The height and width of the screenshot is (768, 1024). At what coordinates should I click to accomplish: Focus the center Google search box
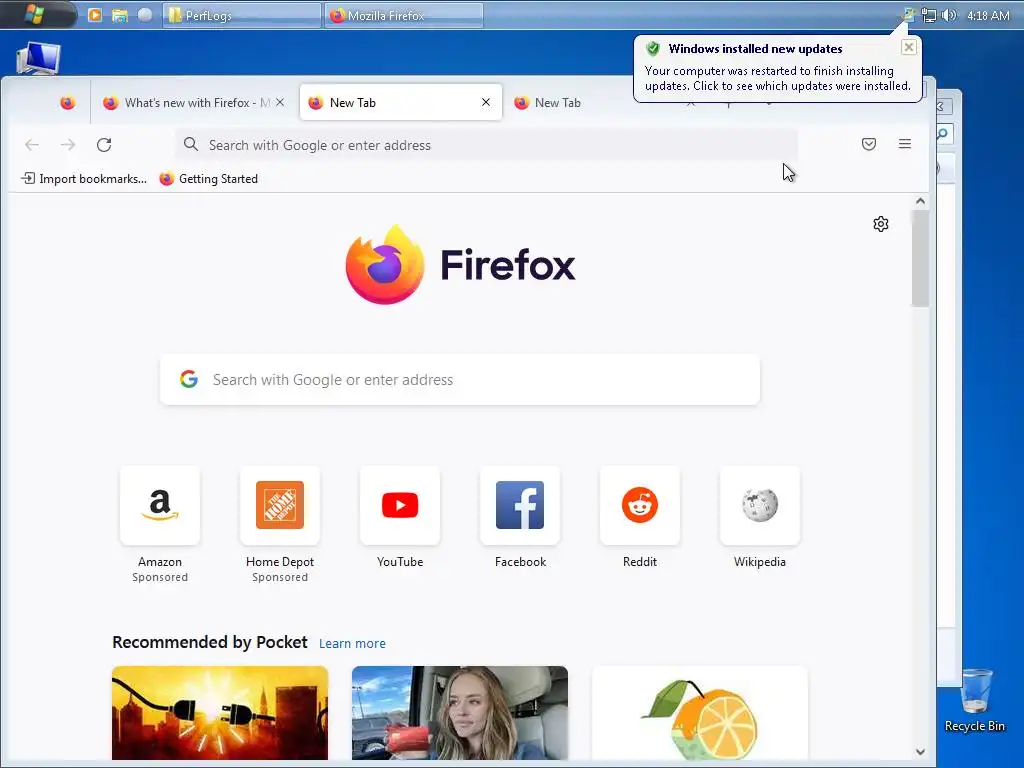point(460,379)
